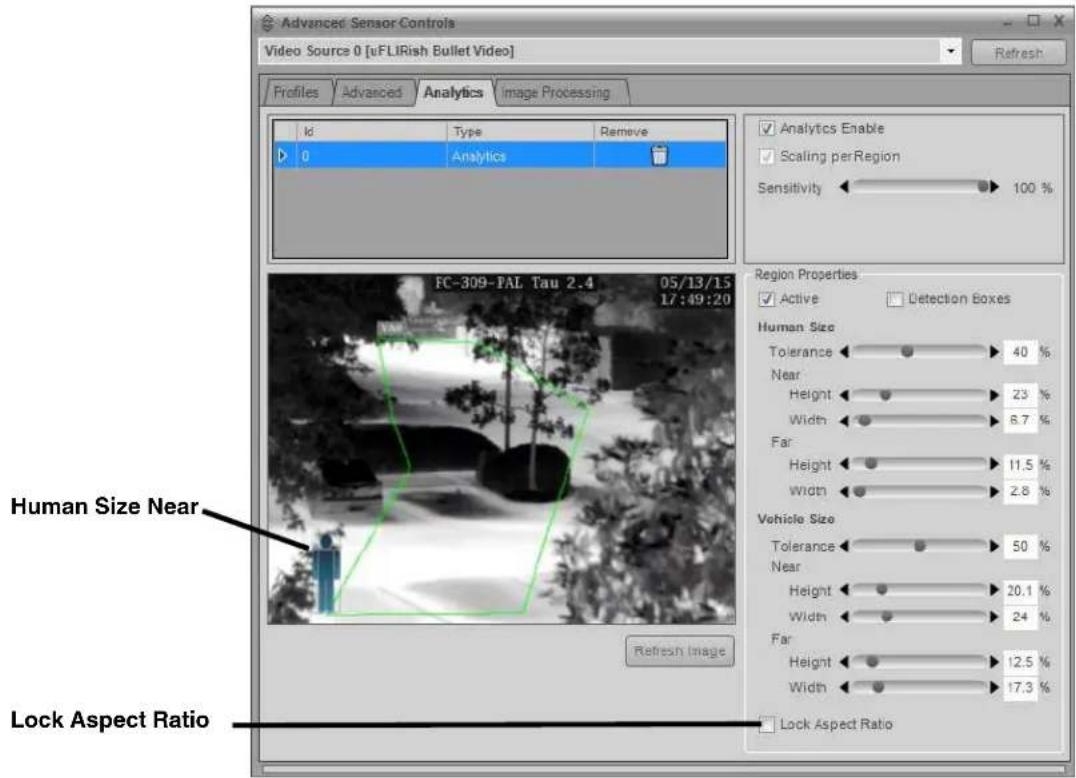Expand the row 0 arrow indicator
The image size is (1076, 778).
pyautogui.click(x=283, y=156)
